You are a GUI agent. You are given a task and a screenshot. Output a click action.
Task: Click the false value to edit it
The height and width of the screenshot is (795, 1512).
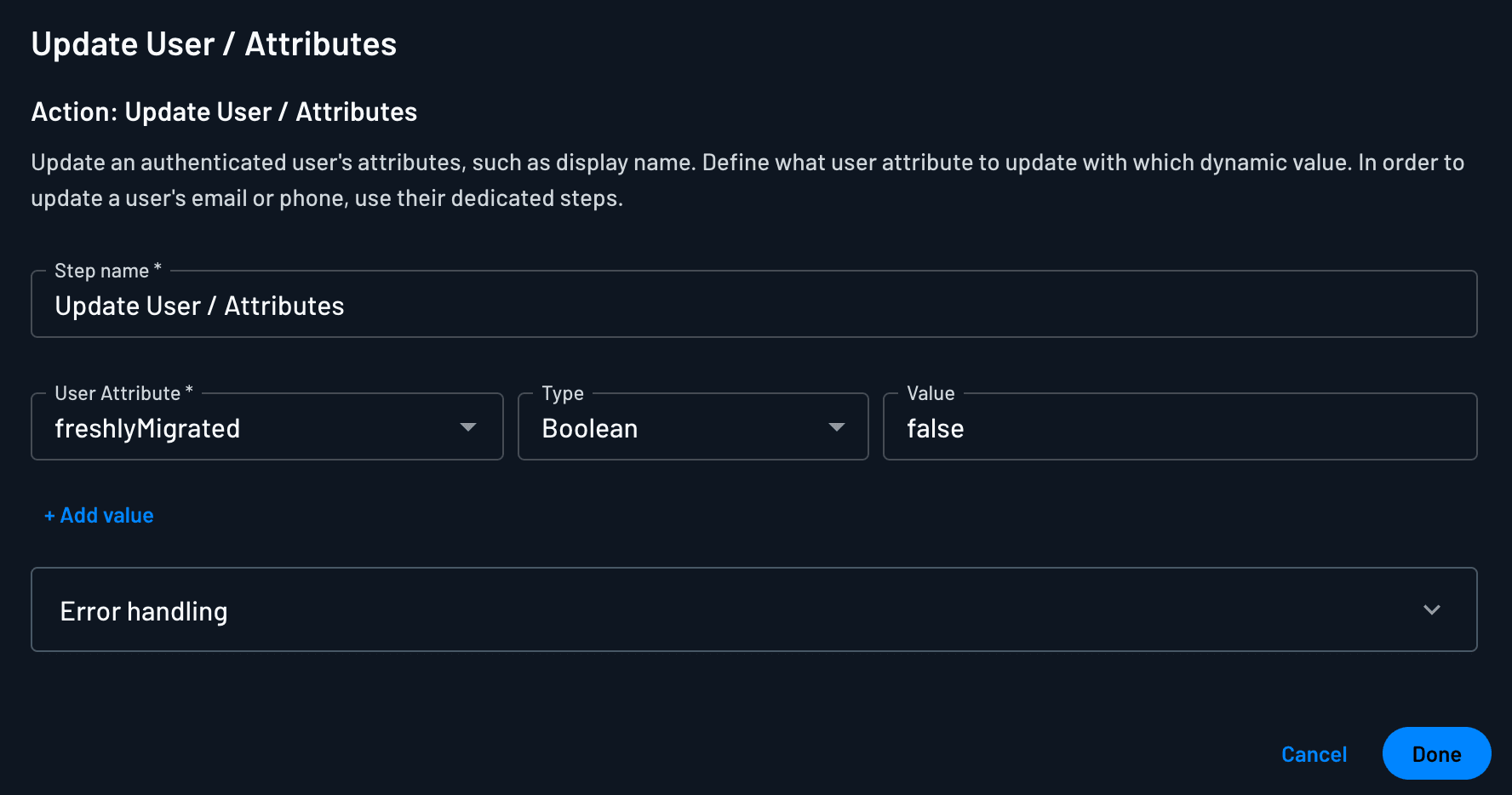point(936,428)
